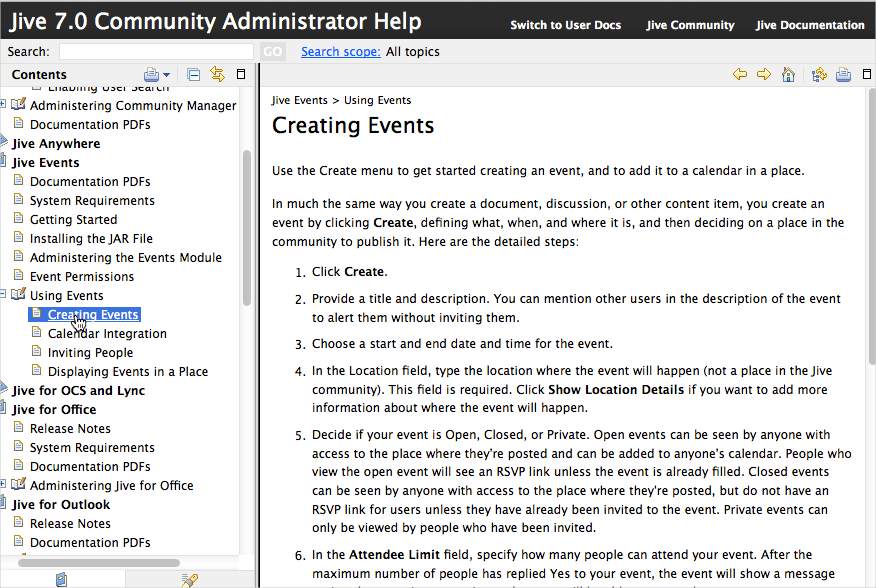This screenshot has height=588, width=876.
Task: Open the Jive Documentation header link
Action: coord(810,25)
